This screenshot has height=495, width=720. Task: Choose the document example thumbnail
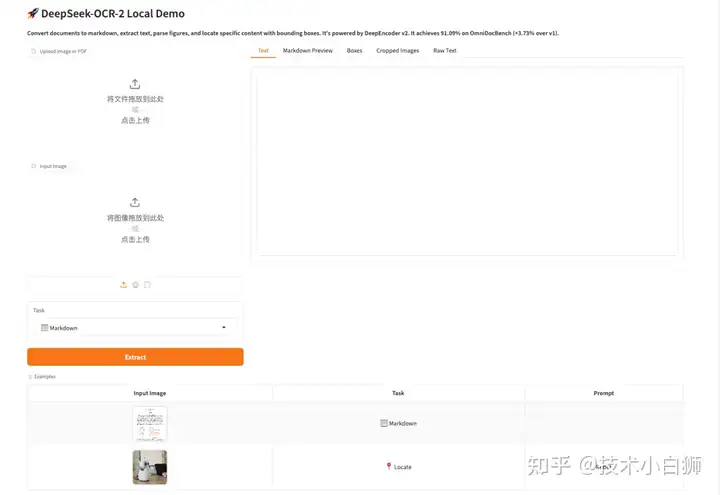pyautogui.click(x=150, y=423)
